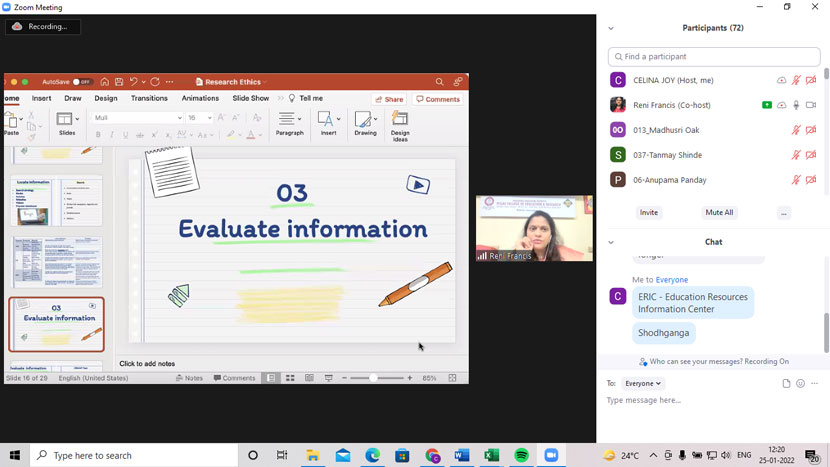Click the Undo arrow in PowerPoint

[x=134, y=82]
